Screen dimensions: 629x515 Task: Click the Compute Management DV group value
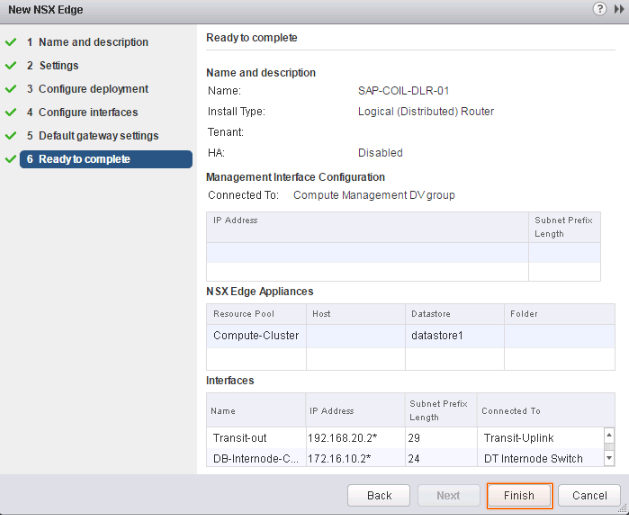point(374,195)
